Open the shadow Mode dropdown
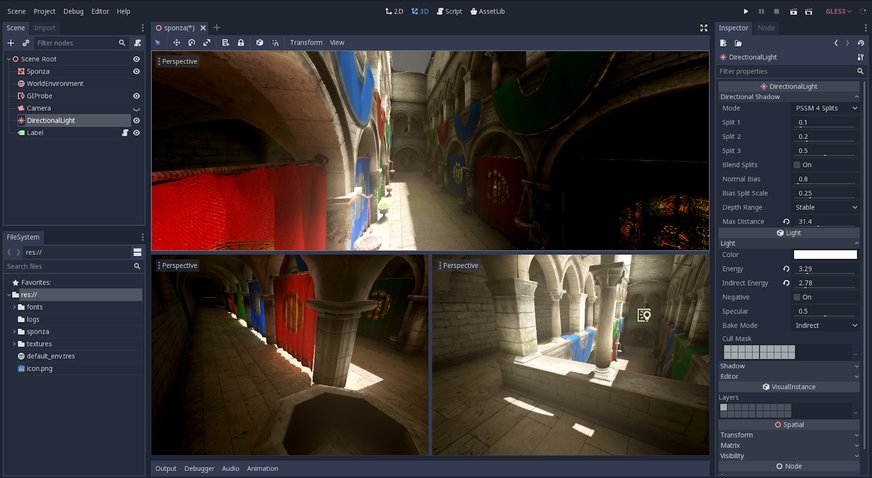 pos(825,108)
